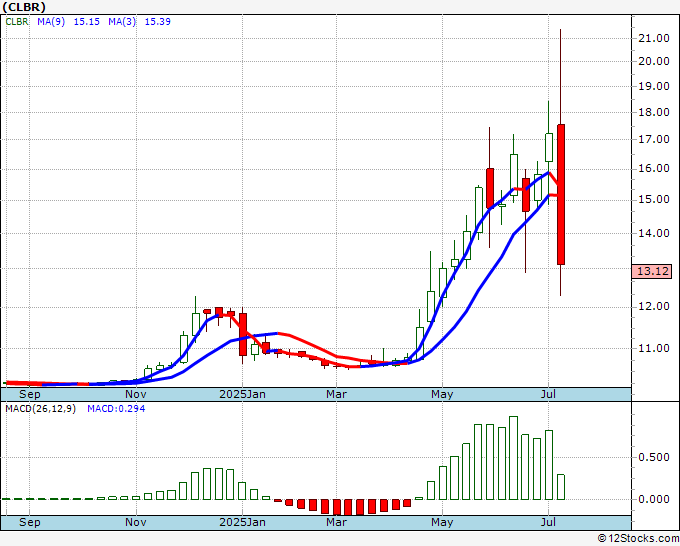Viewport: 680px width, 546px height.
Task: Select Mar on the MACD panel date axis
Action: (337, 522)
